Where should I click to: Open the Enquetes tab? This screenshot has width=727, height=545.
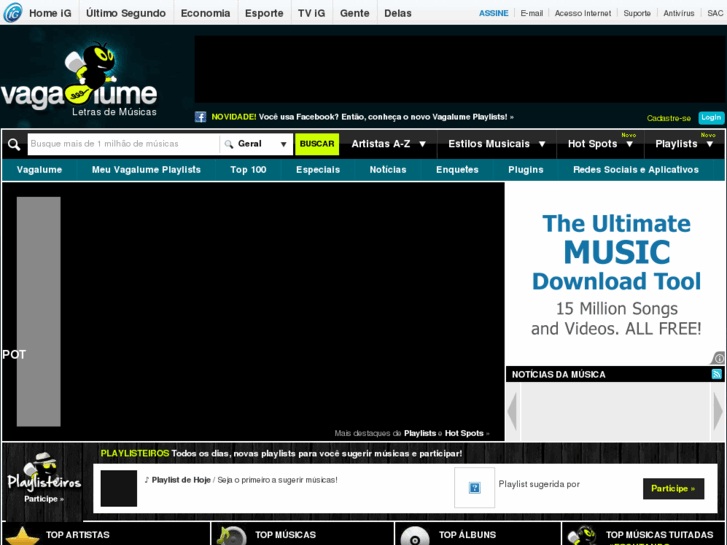pos(457,170)
